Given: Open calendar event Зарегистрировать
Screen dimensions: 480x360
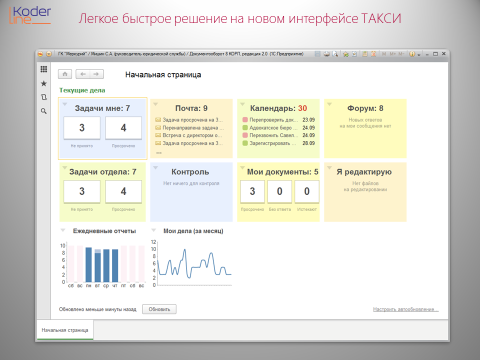Looking at the screenshot, I should click(x=279, y=143).
